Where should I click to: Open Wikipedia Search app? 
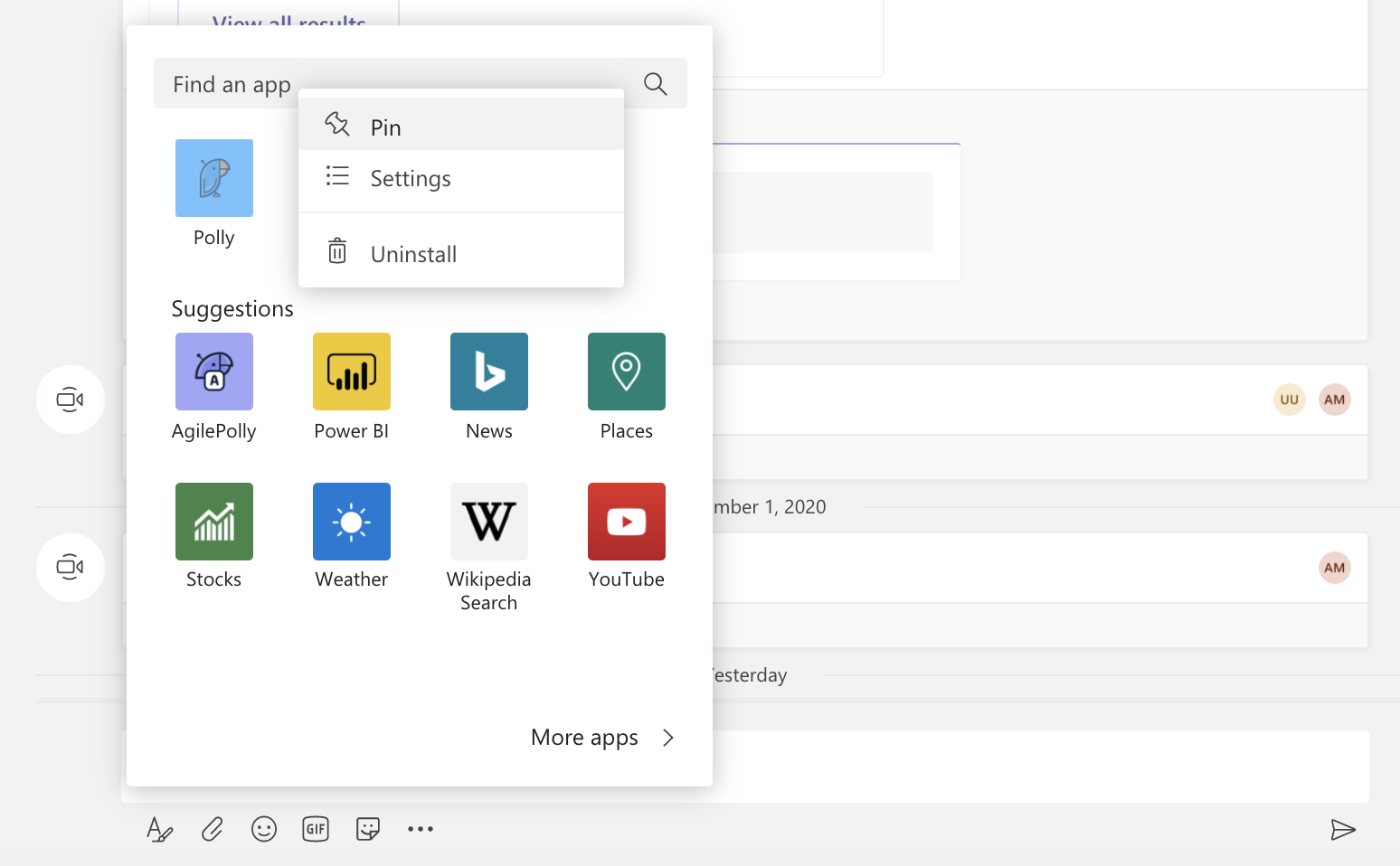488,522
